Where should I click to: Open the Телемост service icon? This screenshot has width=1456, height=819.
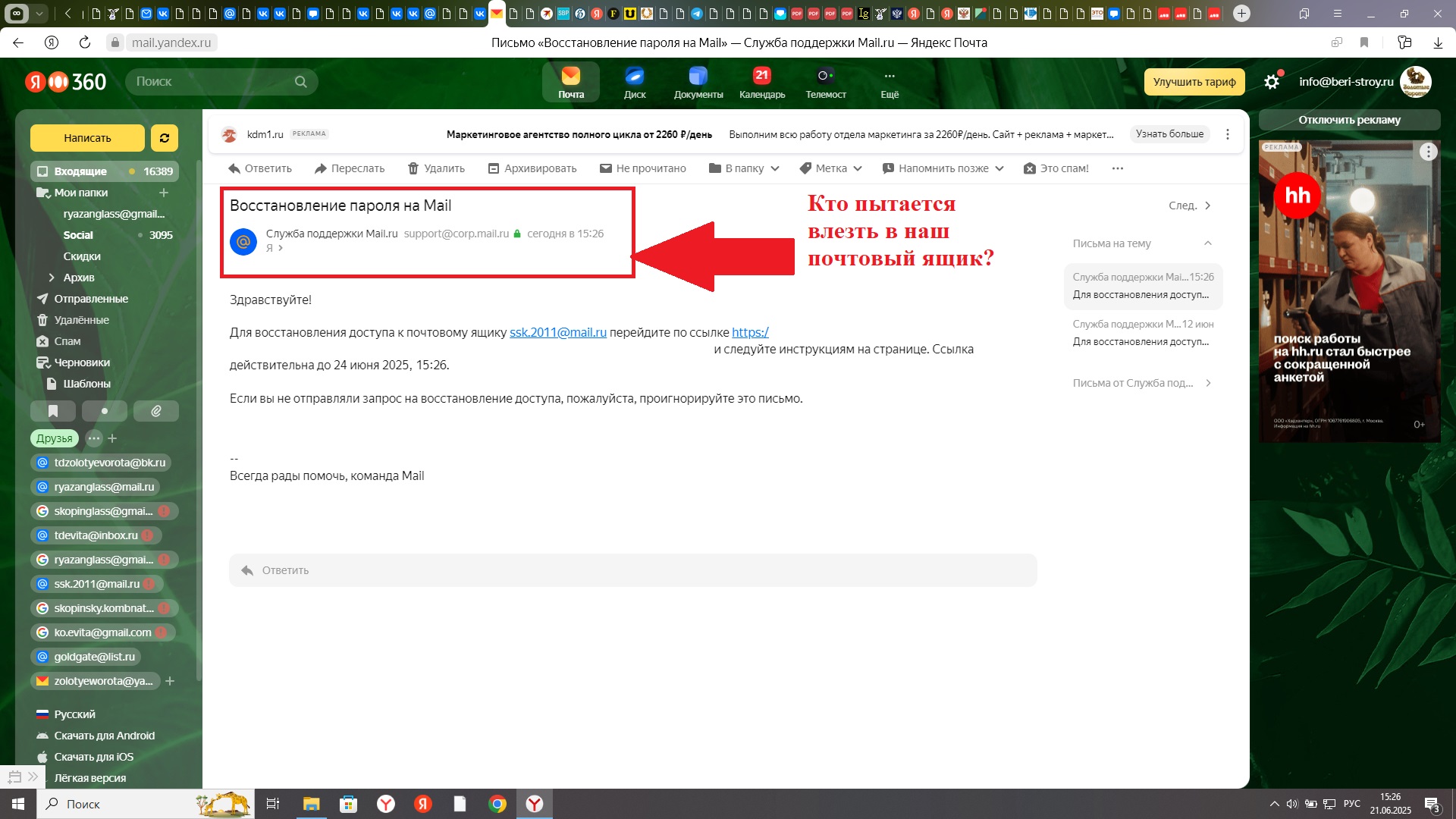826,82
